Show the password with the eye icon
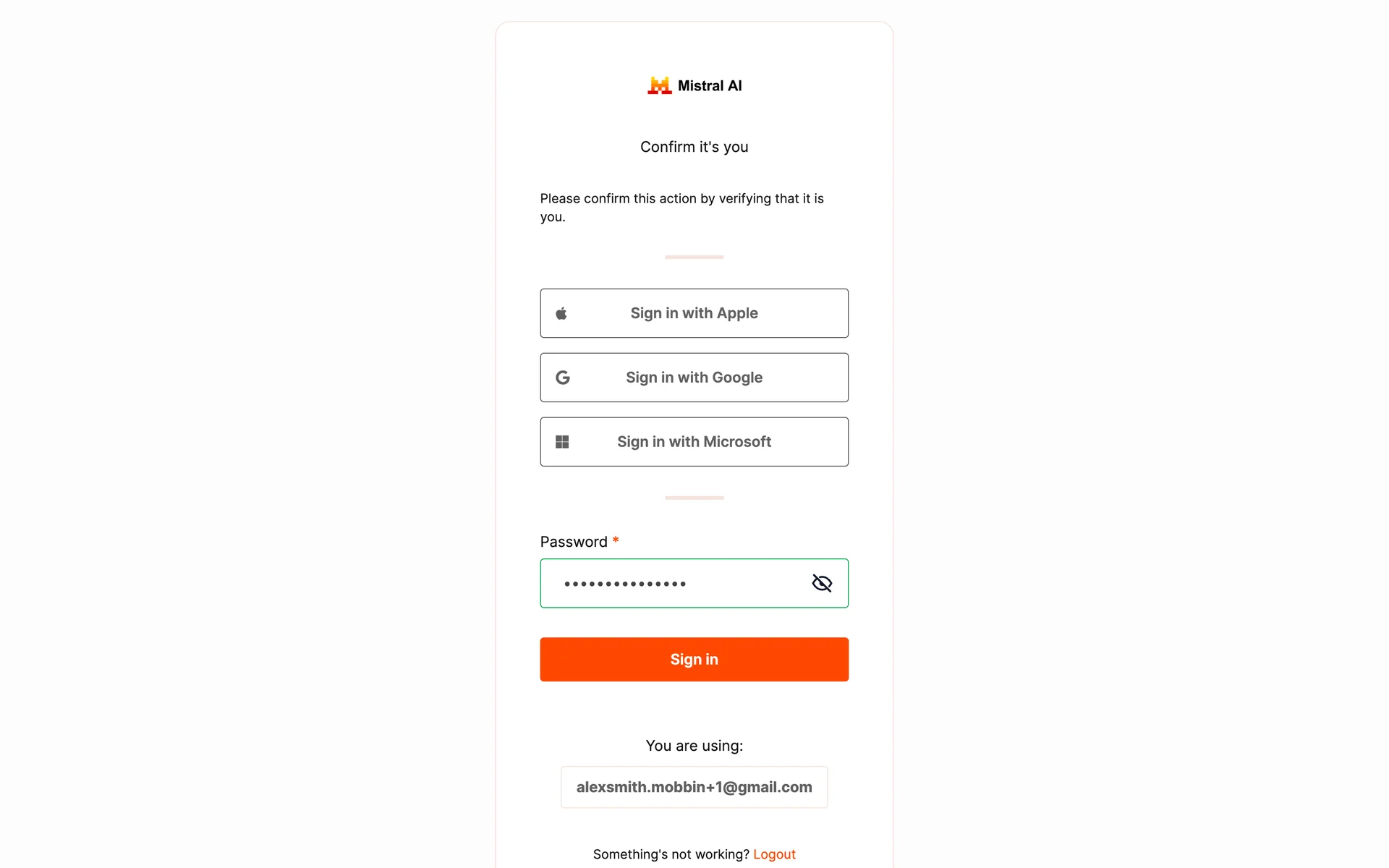1389x868 pixels. 822,583
